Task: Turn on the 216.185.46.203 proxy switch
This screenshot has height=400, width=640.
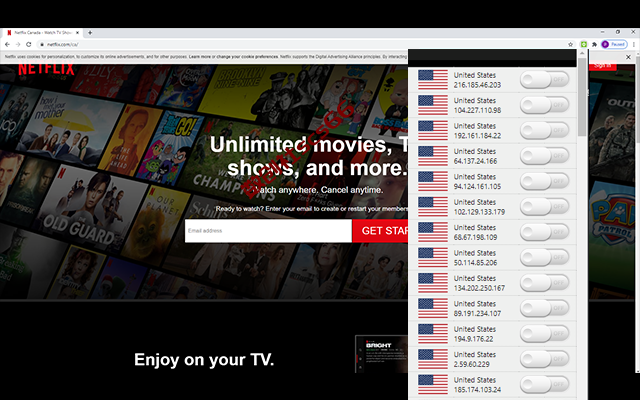Action: click(x=544, y=80)
